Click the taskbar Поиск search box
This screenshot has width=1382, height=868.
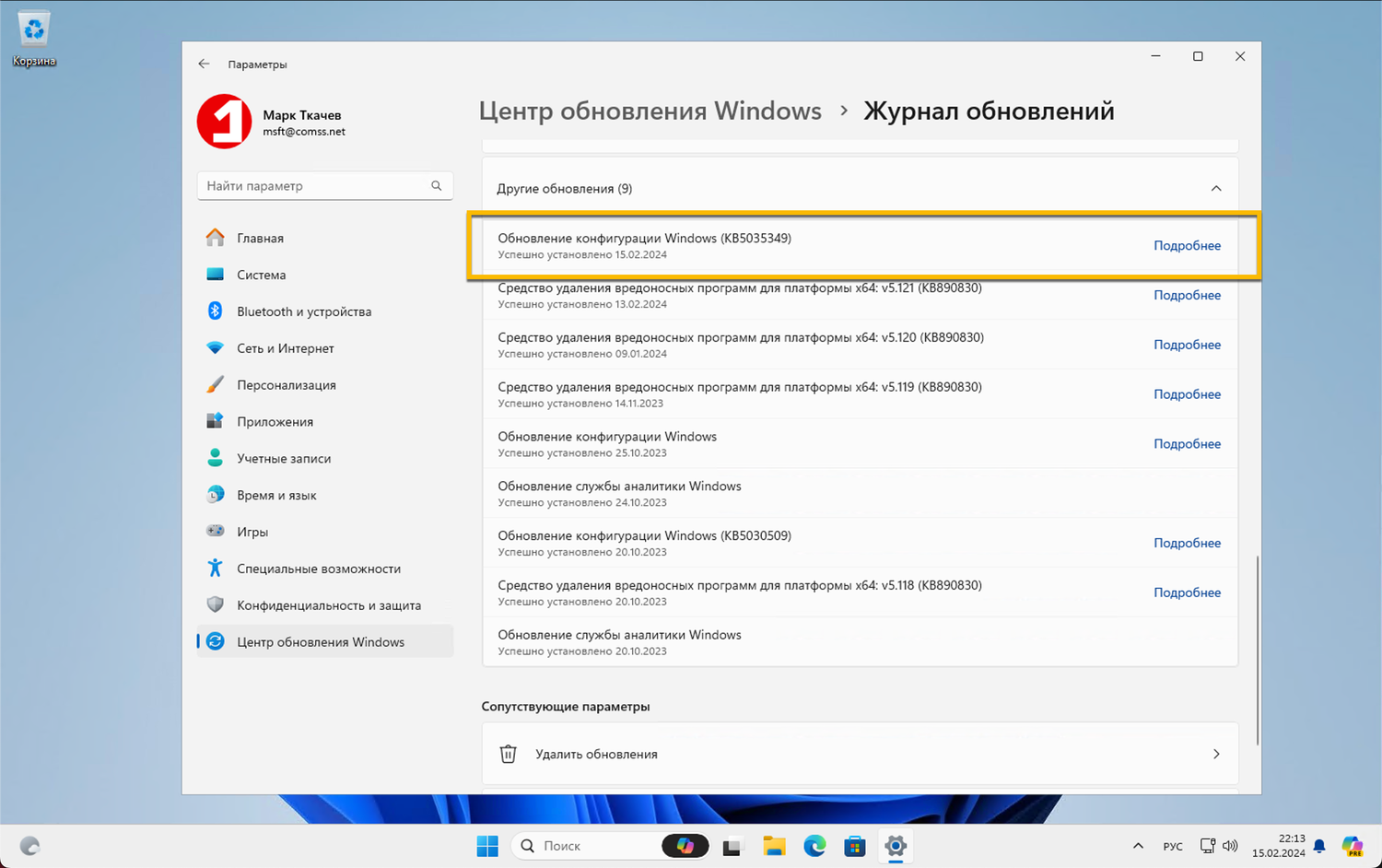click(x=610, y=846)
